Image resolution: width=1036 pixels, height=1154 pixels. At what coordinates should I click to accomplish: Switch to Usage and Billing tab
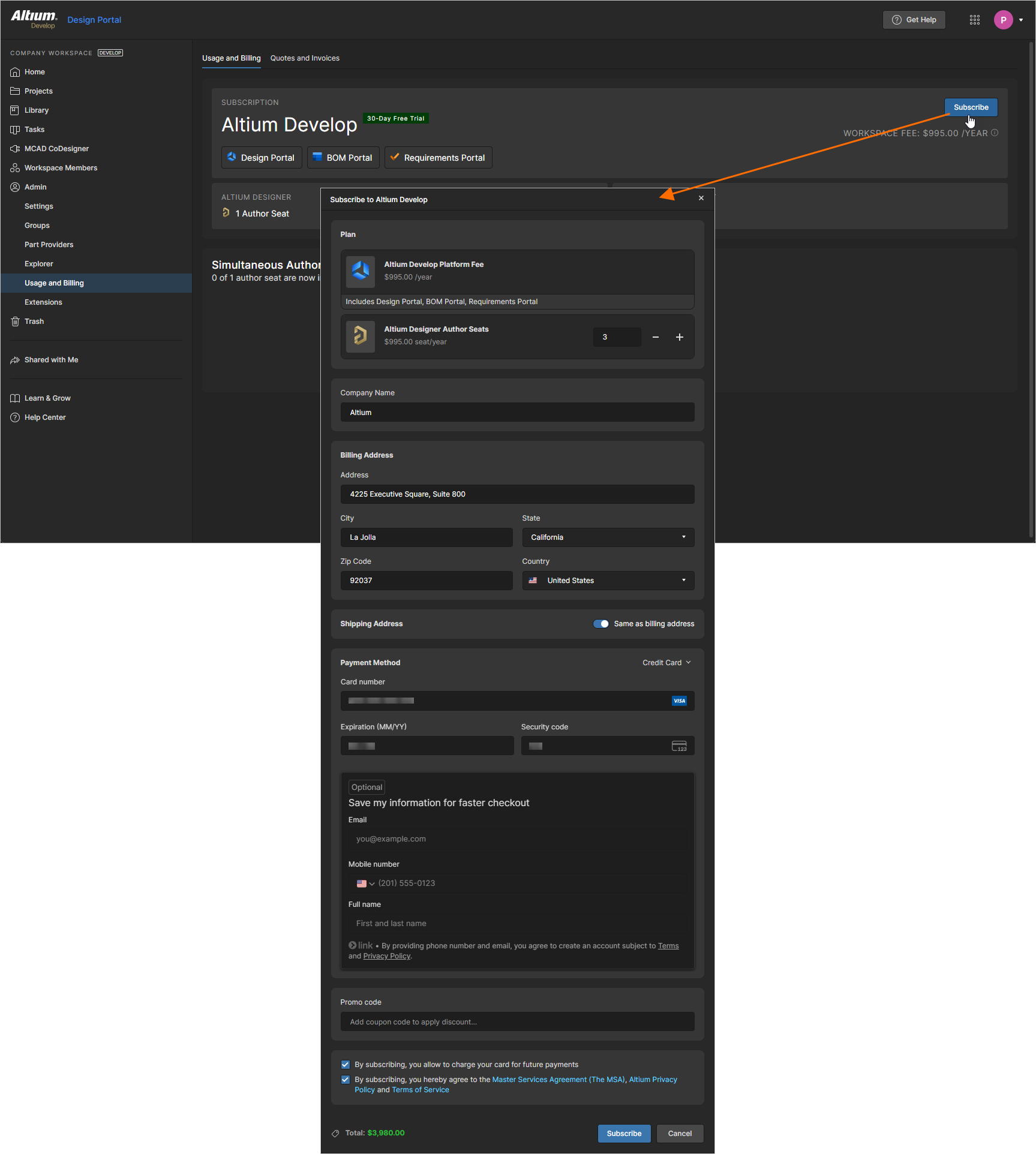[232, 58]
